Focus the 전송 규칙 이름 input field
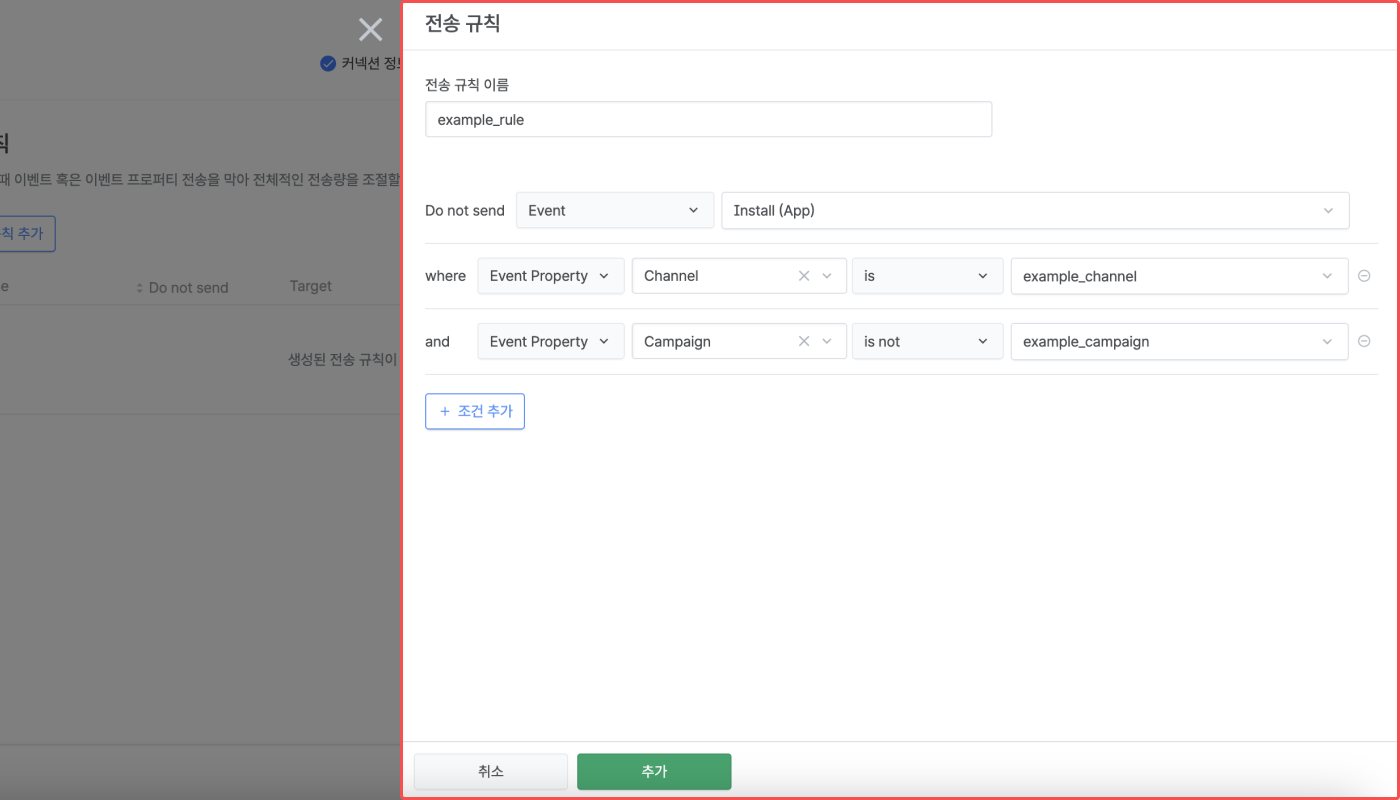This screenshot has height=800, width=1400. coord(708,119)
